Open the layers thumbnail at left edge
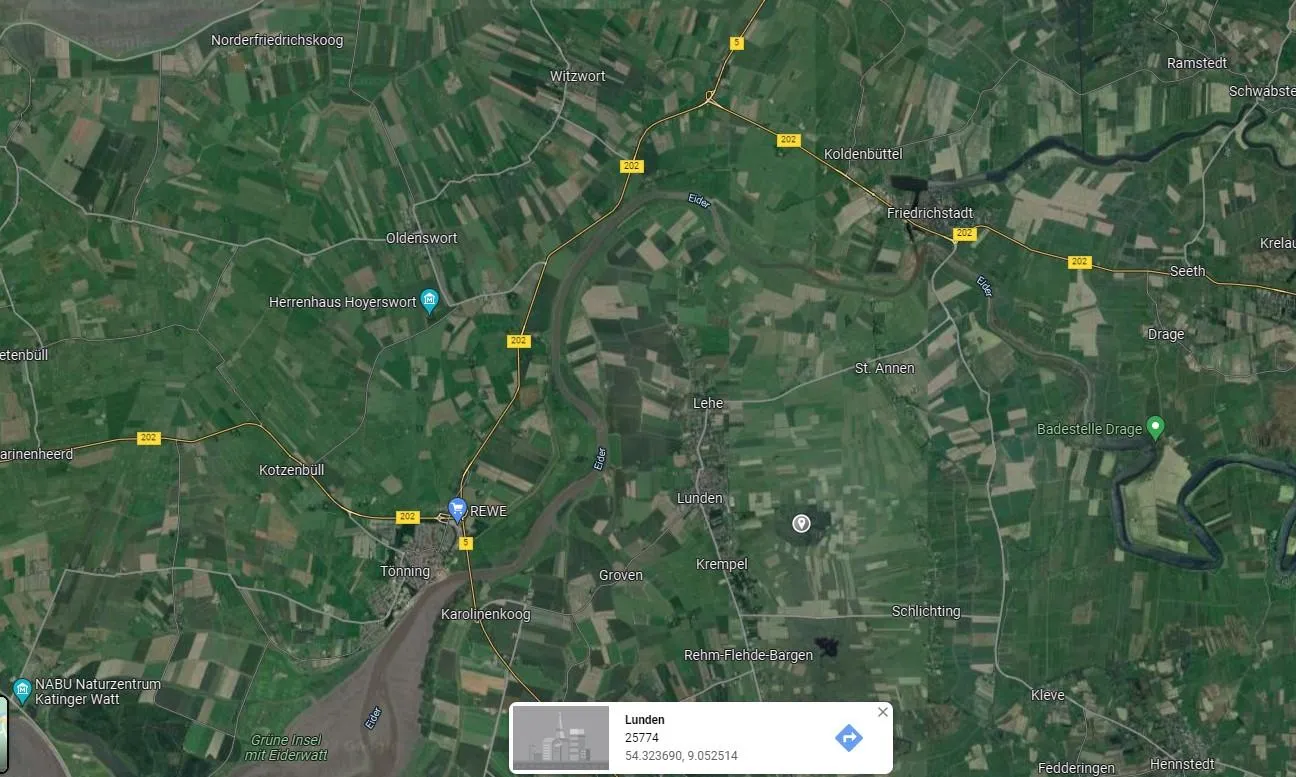 pos(3,717)
